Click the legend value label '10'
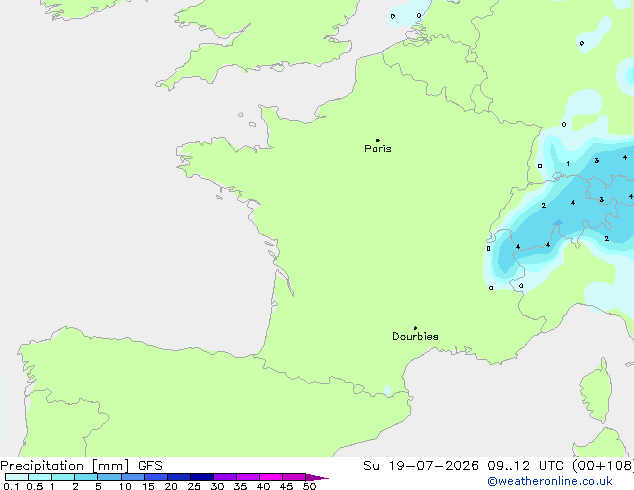Image resolution: width=634 pixels, height=490 pixels. click(x=125, y=486)
